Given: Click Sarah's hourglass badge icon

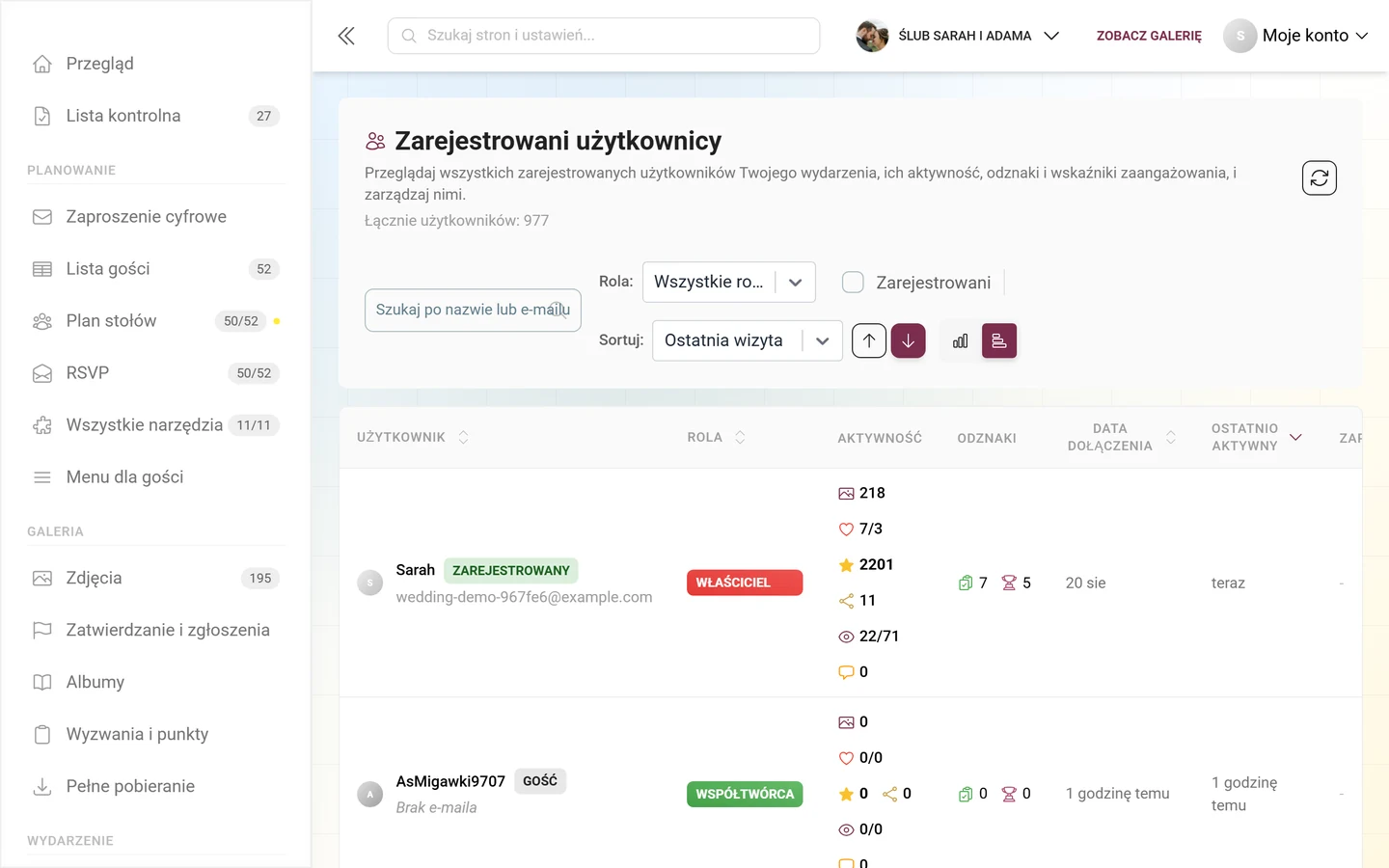Looking at the screenshot, I should coord(1009,583).
